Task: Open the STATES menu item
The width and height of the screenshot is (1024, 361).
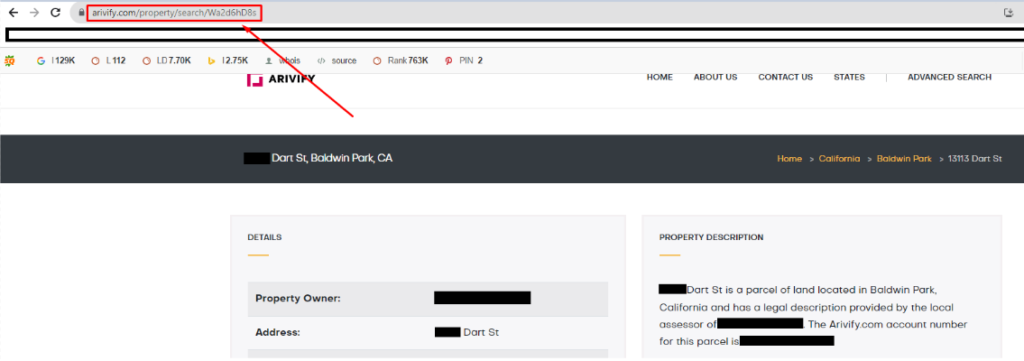Action: click(849, 77)
